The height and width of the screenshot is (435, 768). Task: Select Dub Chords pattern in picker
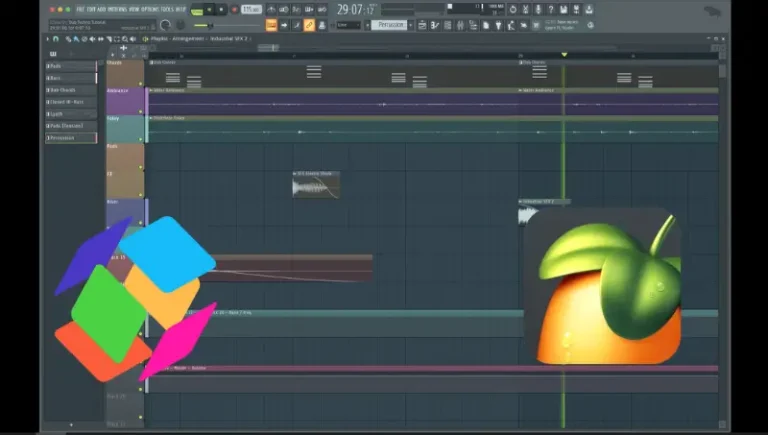[71, 90]
